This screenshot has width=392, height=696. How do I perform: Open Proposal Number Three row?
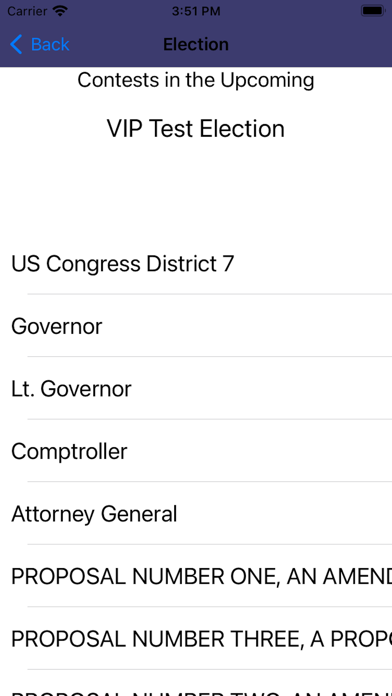pyautogui.click(x=196, y=639)
